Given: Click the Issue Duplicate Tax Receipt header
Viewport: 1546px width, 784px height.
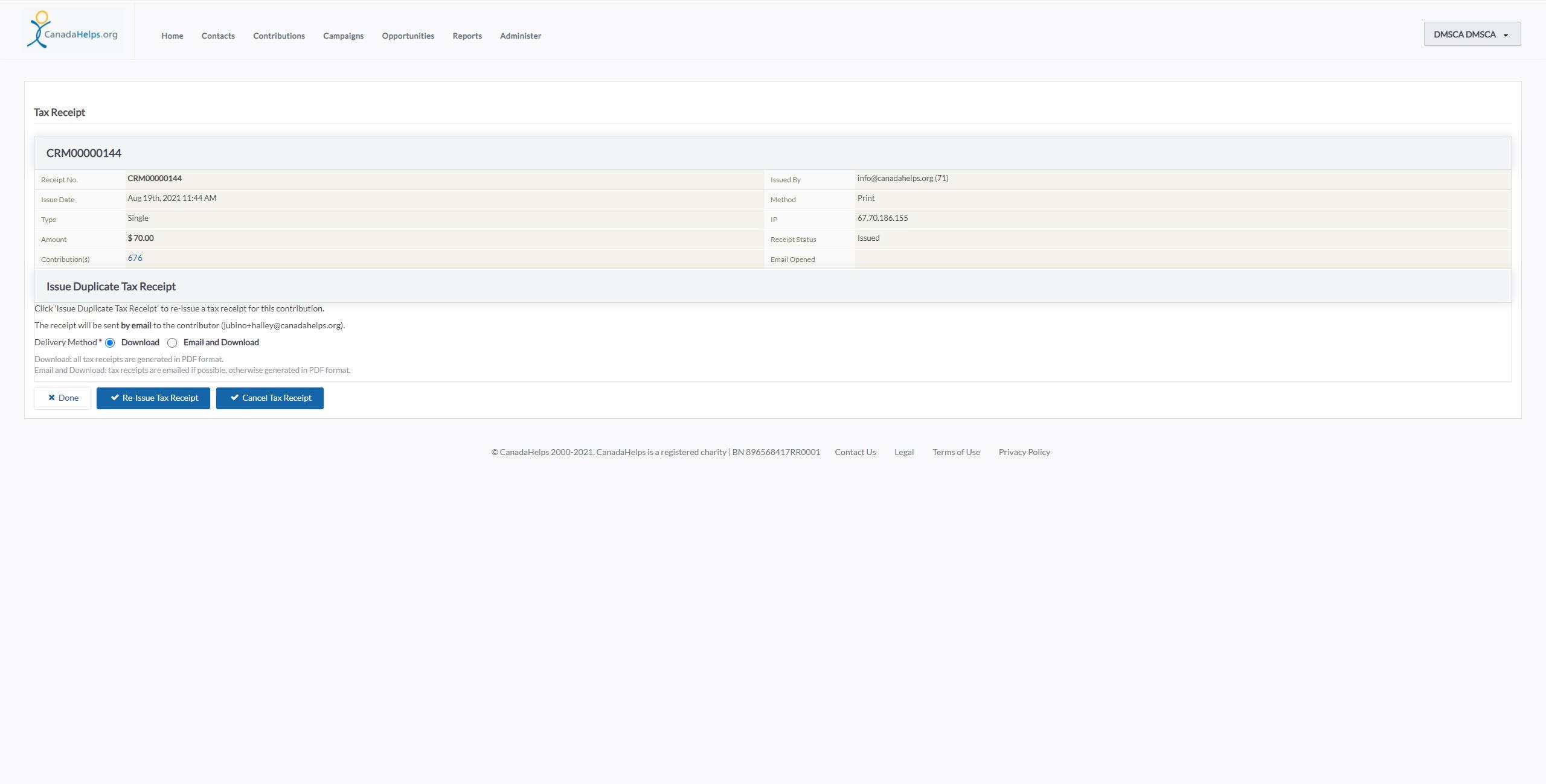Looking at the screenshot, I should click(111, 287).
